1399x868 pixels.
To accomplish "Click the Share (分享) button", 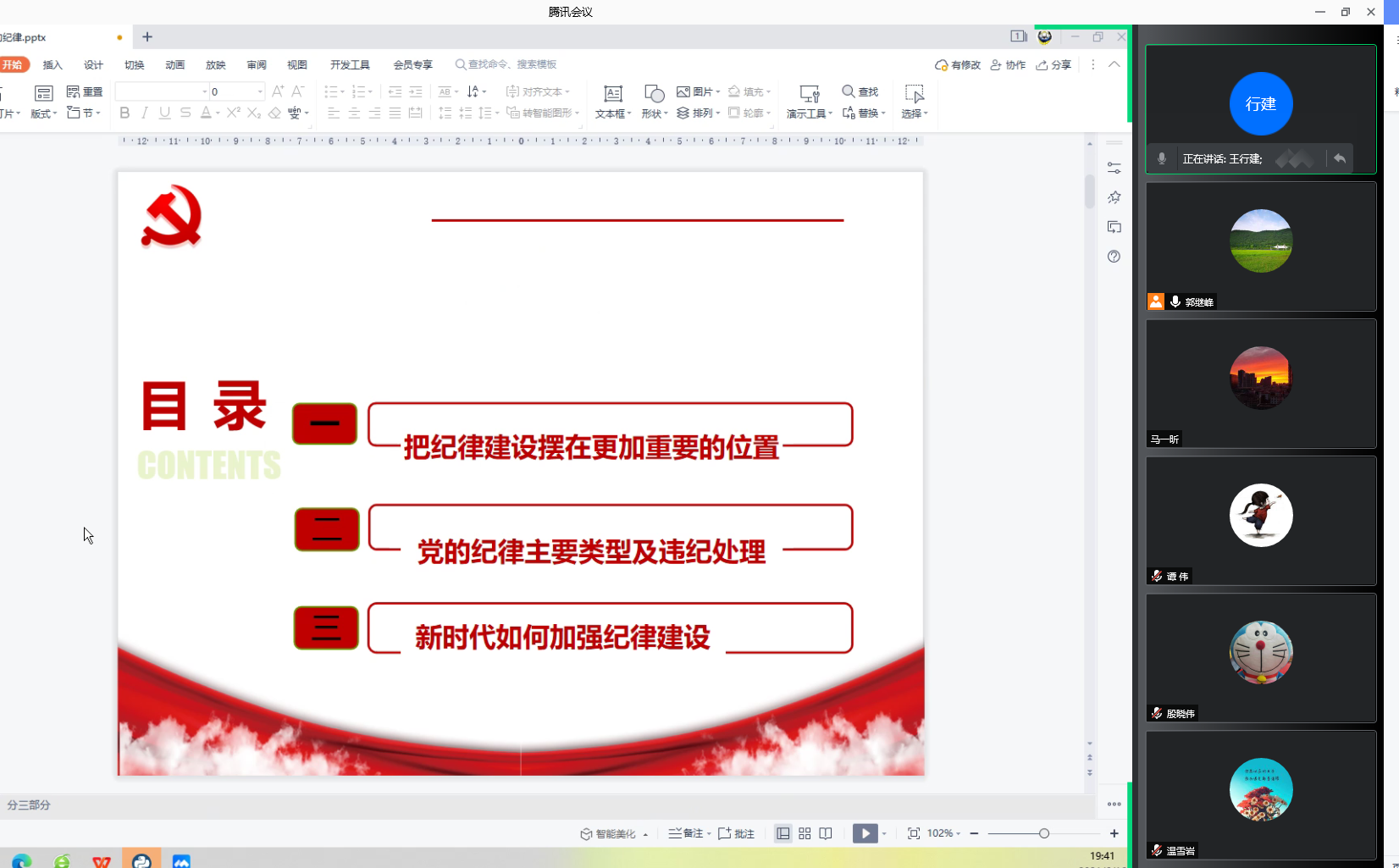I will tap(1053, 64).
